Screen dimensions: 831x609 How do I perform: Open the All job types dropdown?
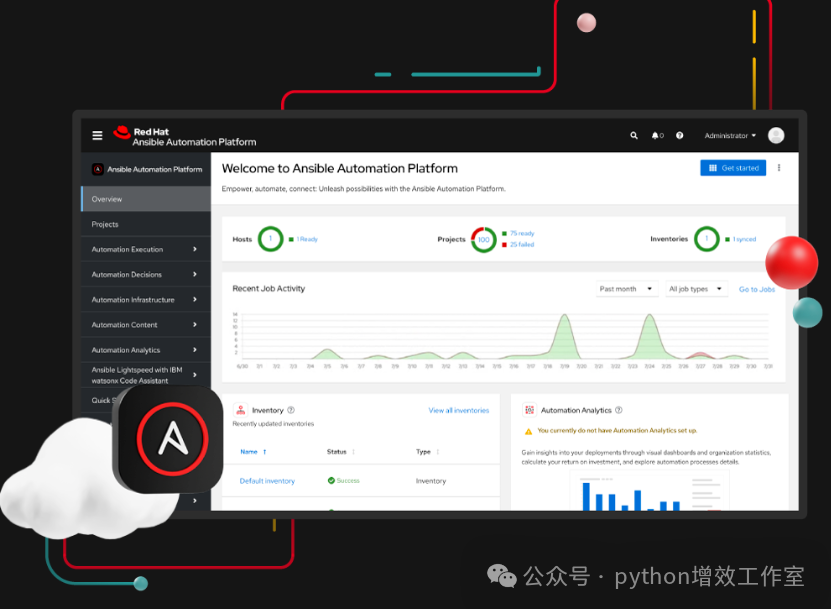click(x=696, y=289)
